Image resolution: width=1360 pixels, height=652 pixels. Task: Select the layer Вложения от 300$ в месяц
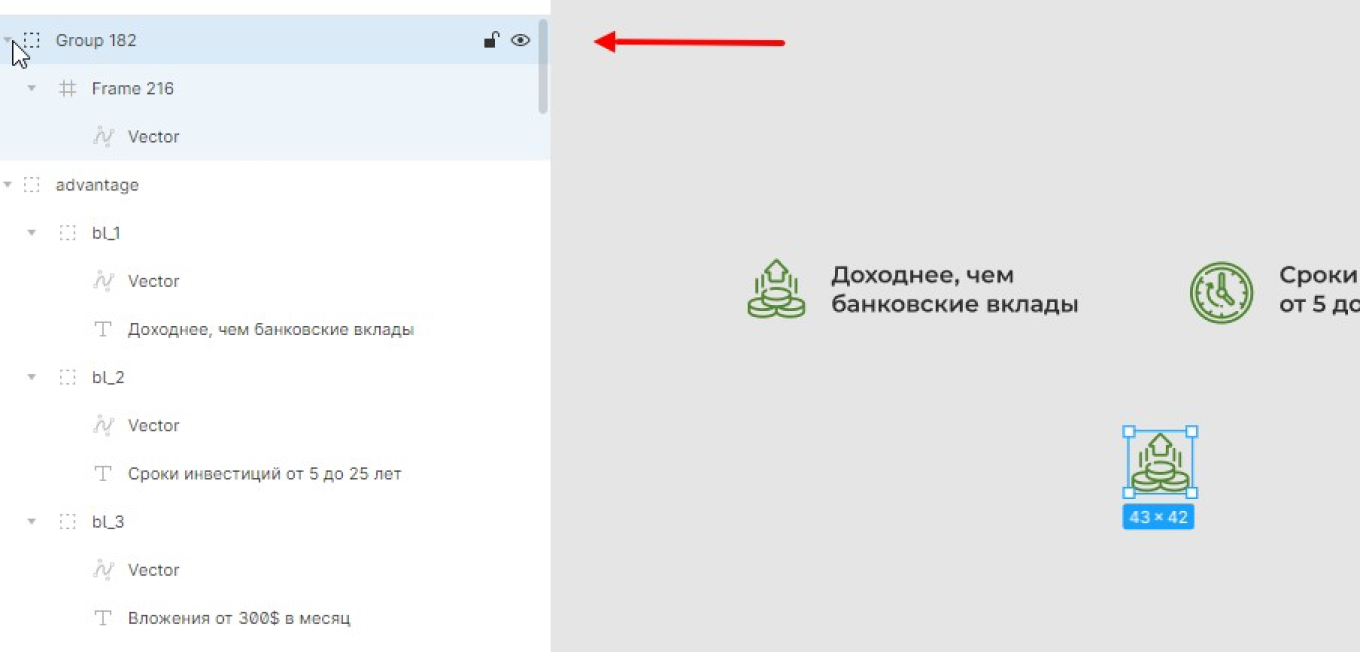(x=239, y=618)
